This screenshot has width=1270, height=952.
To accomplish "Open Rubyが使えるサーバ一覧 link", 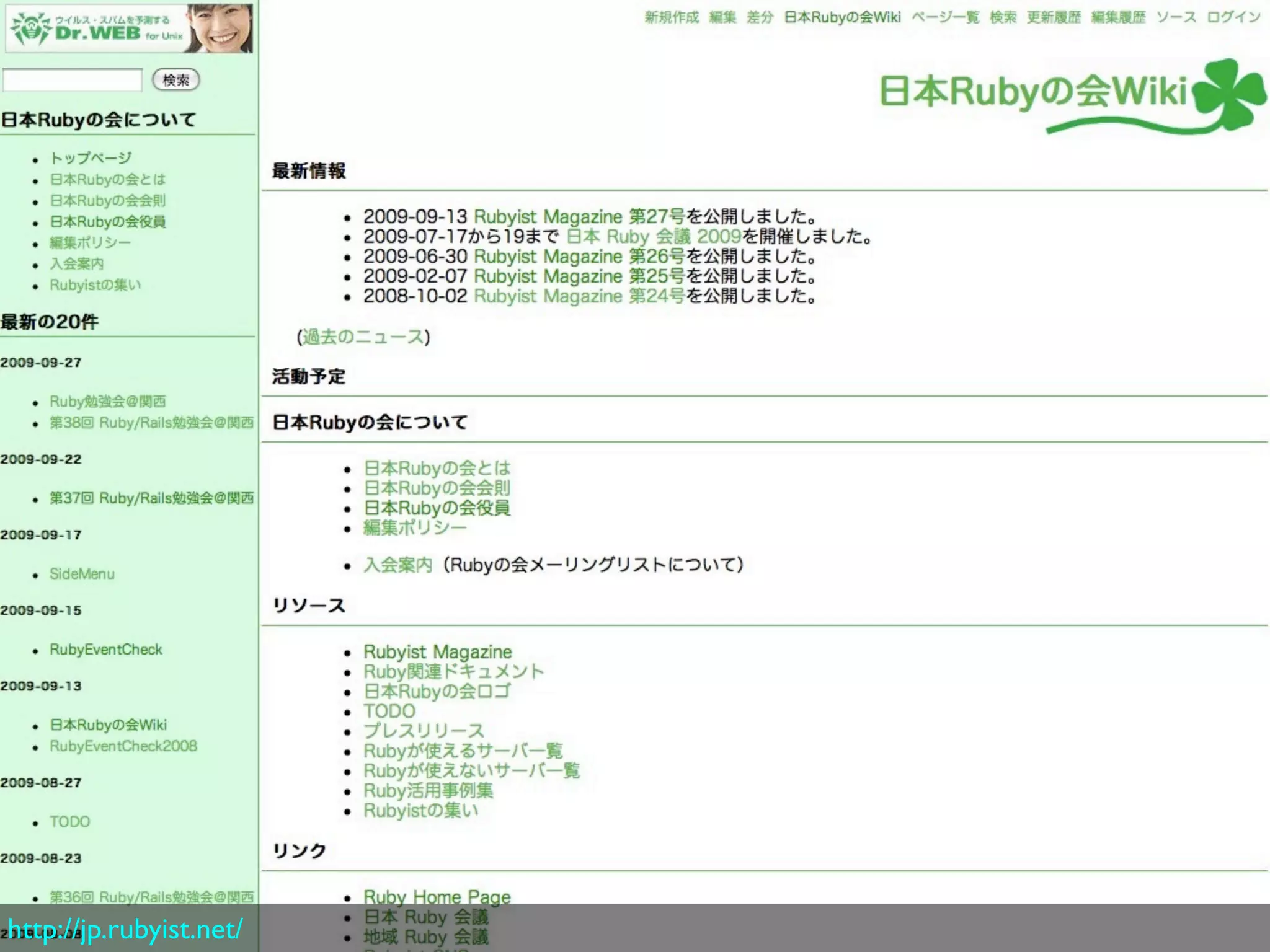I will click(463, 751).
